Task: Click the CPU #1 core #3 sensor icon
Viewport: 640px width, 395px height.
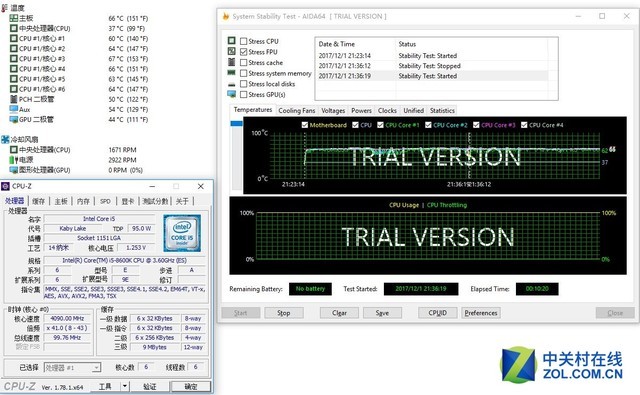Action: pos(13,59)
